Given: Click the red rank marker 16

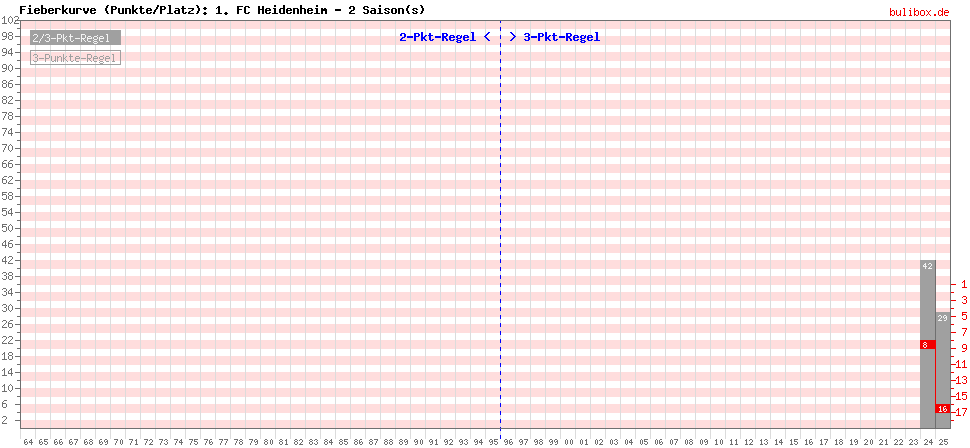Looking at the screenshot, I should click(x=942, y=408).
